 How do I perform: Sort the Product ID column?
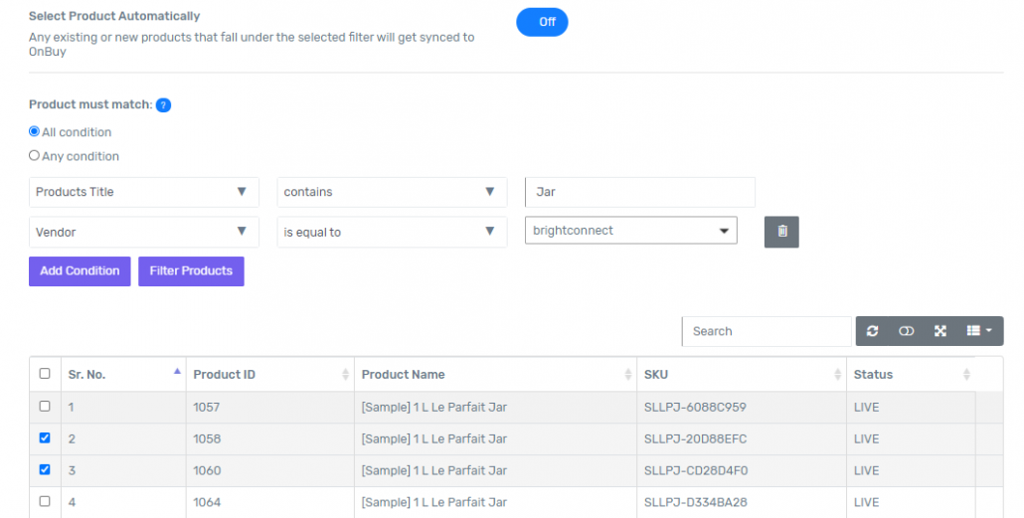[x=345, y=374]
